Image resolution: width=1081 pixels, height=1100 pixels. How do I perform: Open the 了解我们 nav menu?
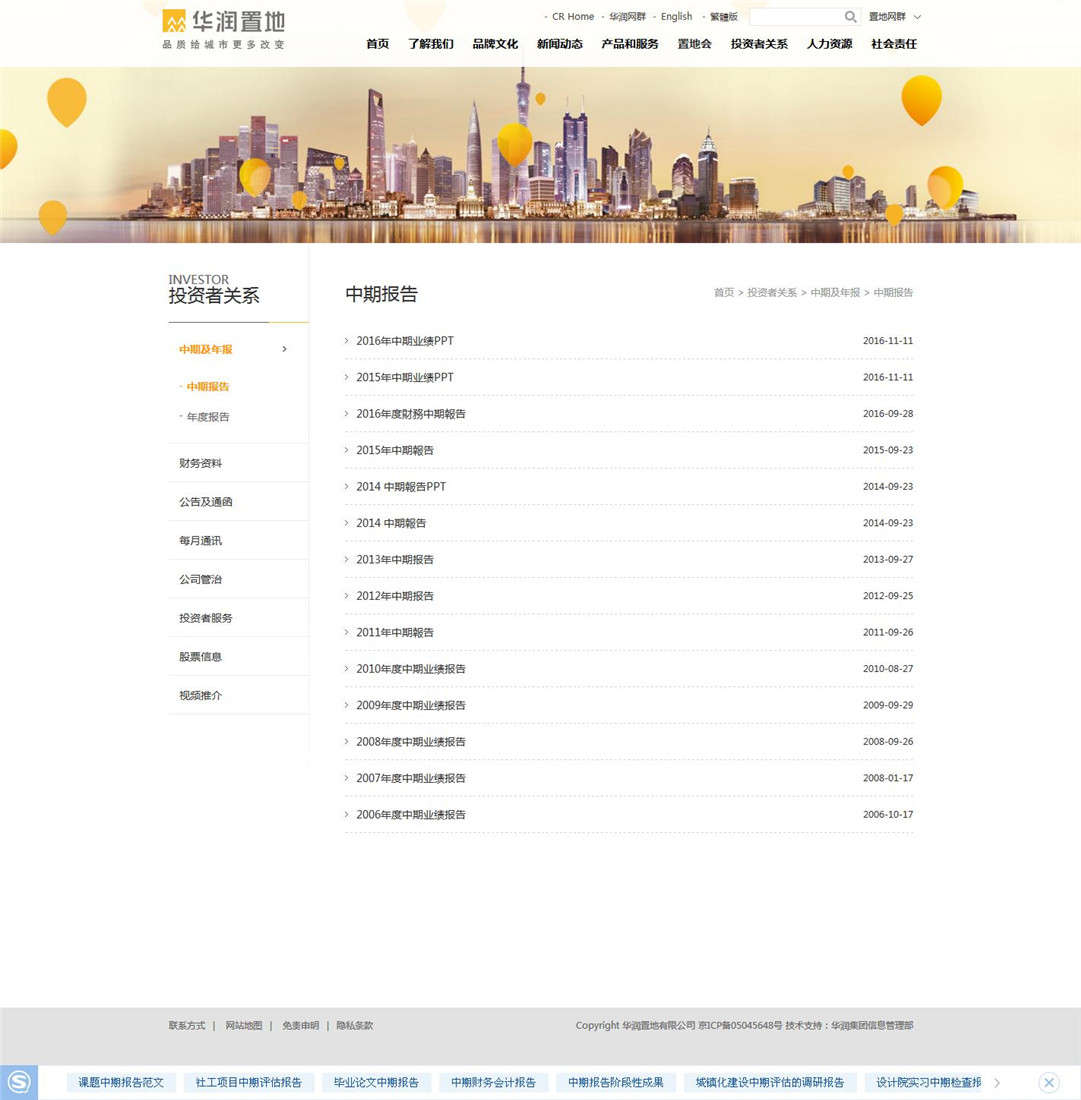431,43
